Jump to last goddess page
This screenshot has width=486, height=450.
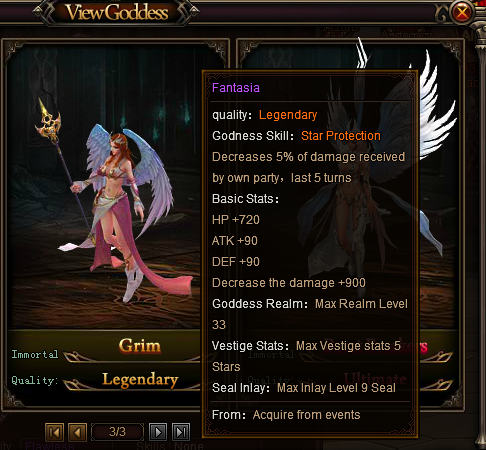[181, 432]
